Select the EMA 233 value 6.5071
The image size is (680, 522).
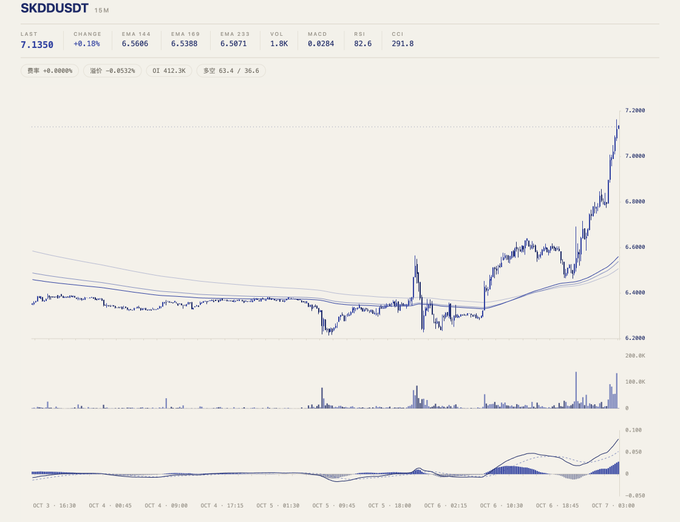(233, 44)
